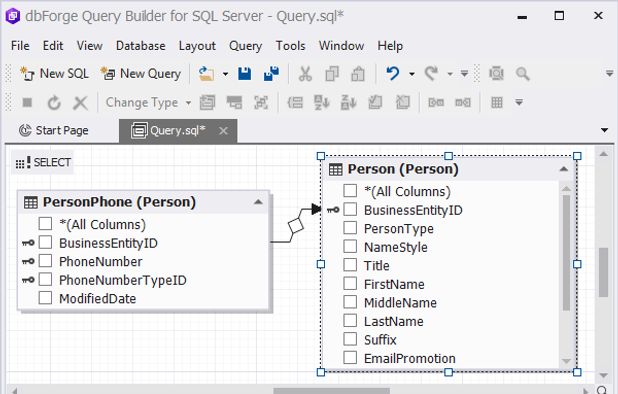Open the Window menu
This screenshot has height=394, width=618.
tap(341, 46)
